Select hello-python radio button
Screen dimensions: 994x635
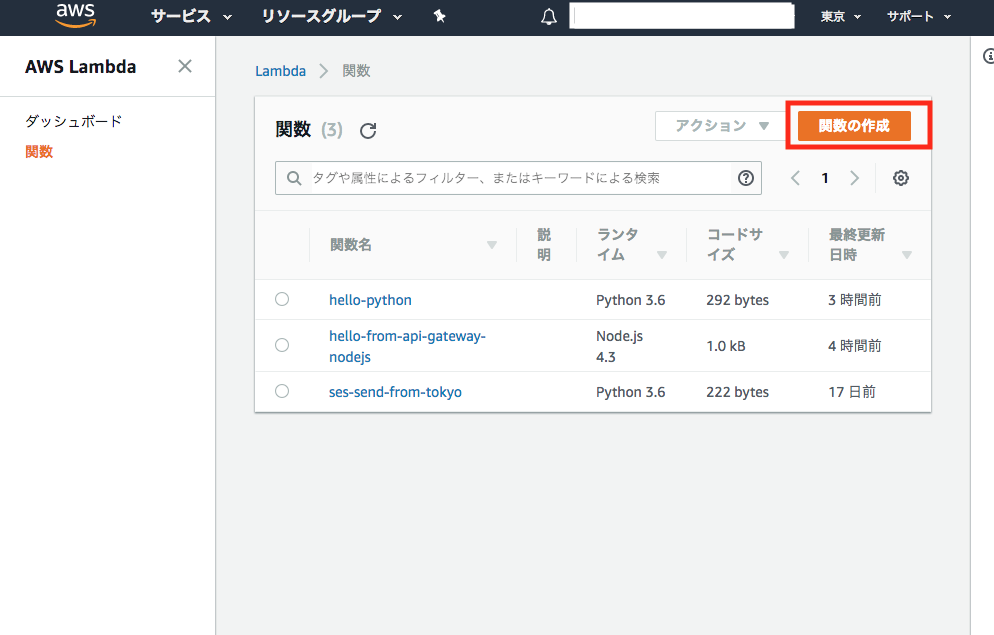(x=282, y=299)
